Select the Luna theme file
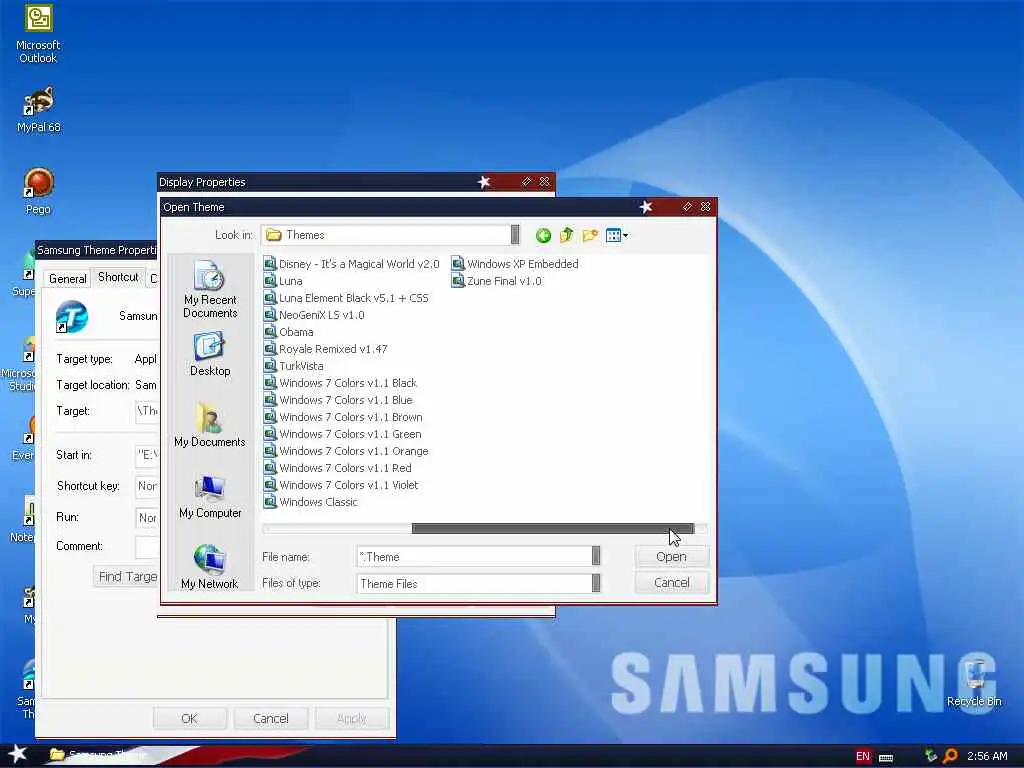Viewport: 1024px width, 768px height. coord(283,281)
